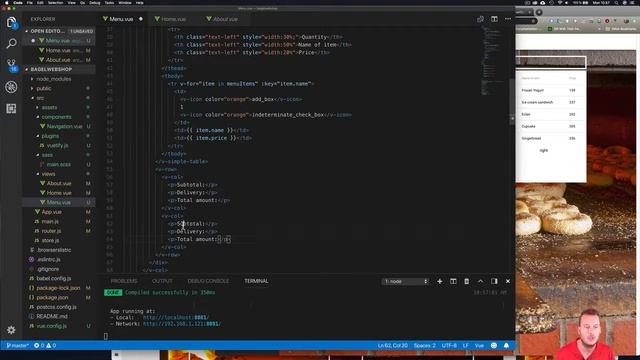Close the terminal panel
The height and width of the screenshot is (360, 640).
(x=508, y=281)
